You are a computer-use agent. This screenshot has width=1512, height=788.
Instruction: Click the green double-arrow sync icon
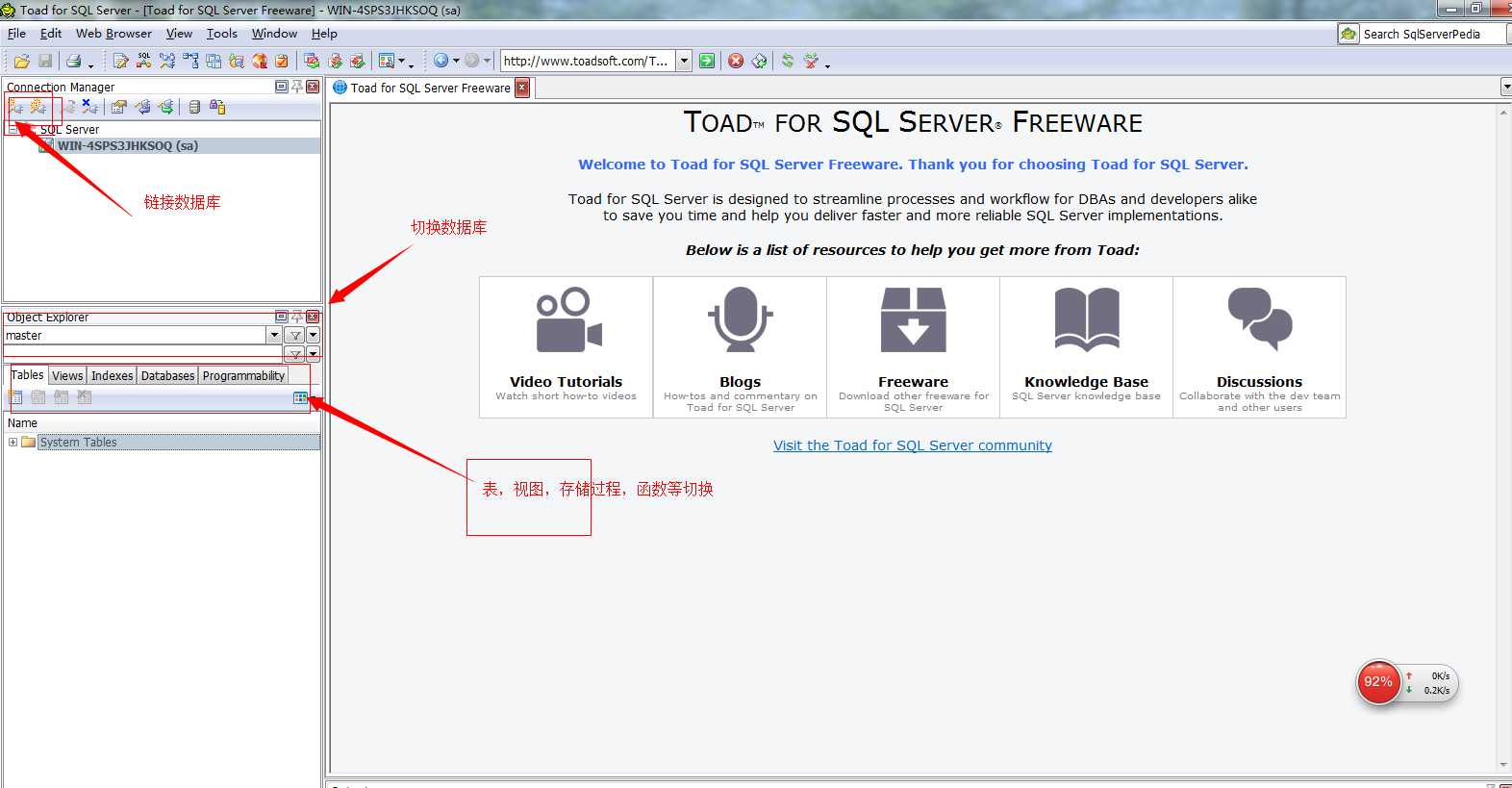788,61
